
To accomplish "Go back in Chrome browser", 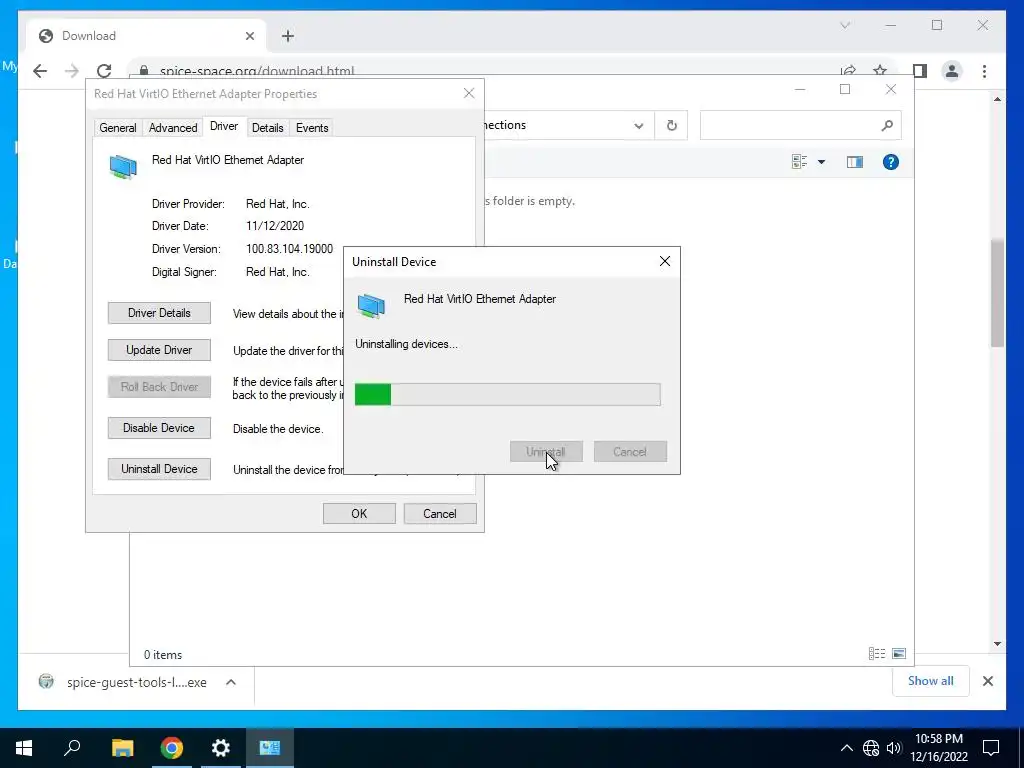I will point(40,71).
